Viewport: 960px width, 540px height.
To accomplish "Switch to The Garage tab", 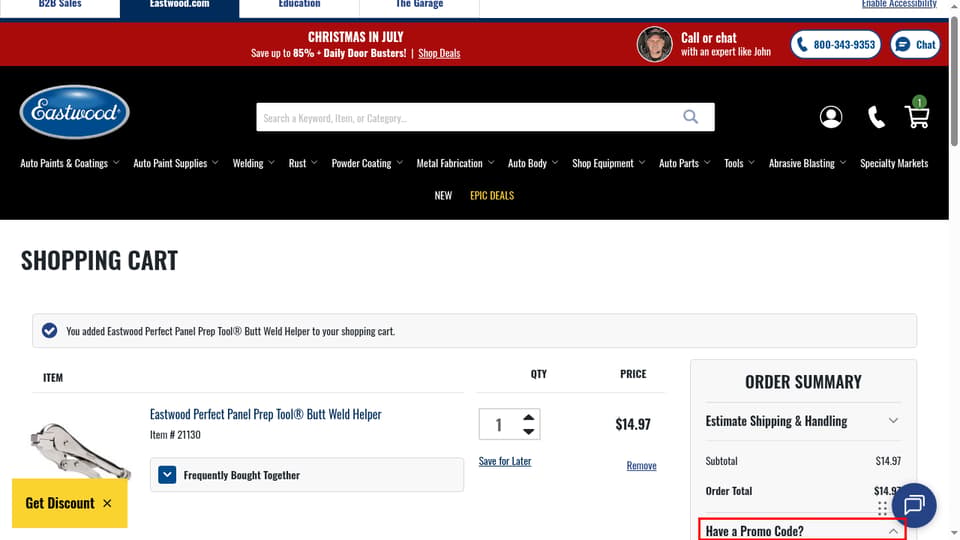I will pyautogui.click(x=419, y=5).
